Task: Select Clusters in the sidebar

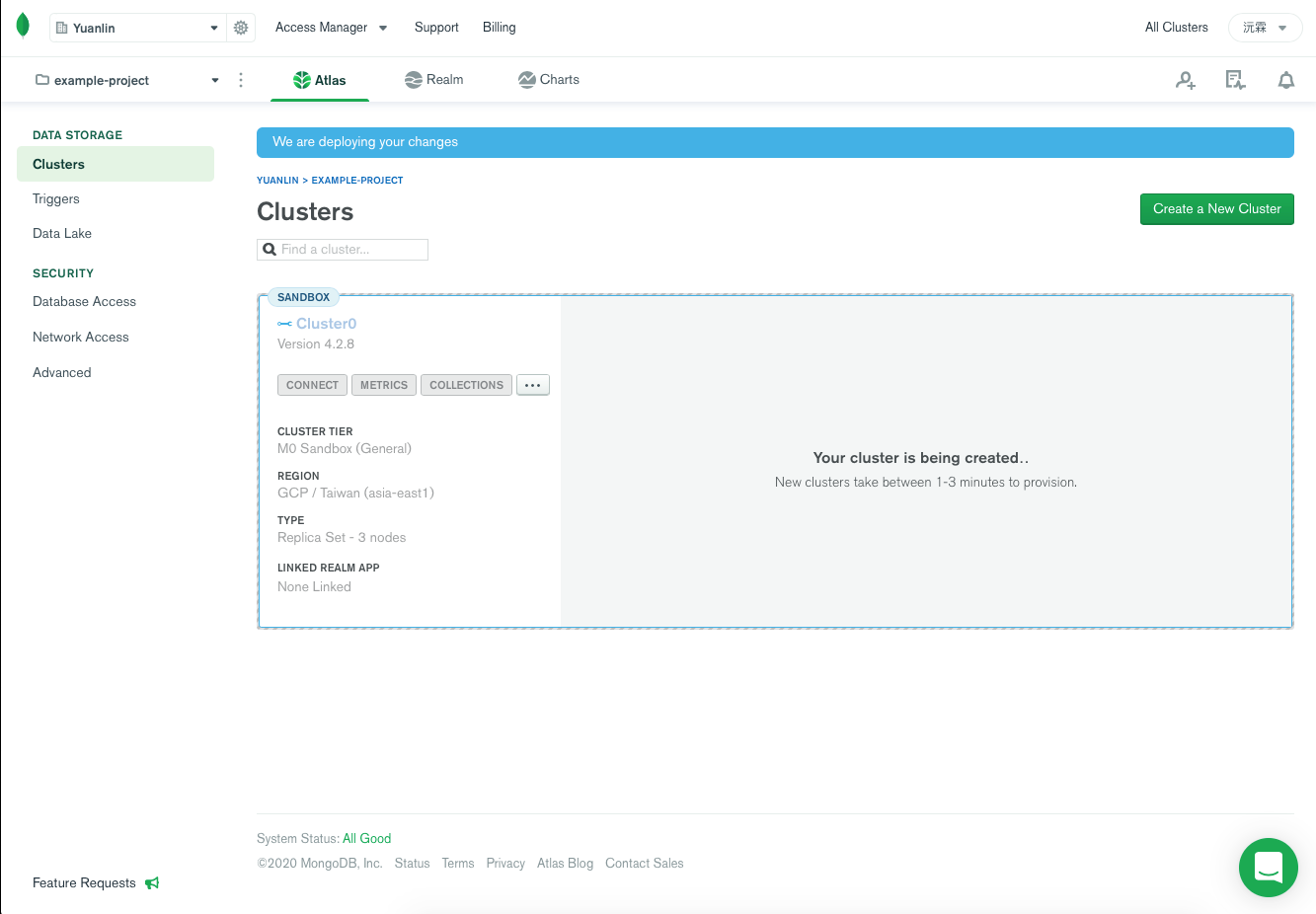Action: [x=116, y=164]
